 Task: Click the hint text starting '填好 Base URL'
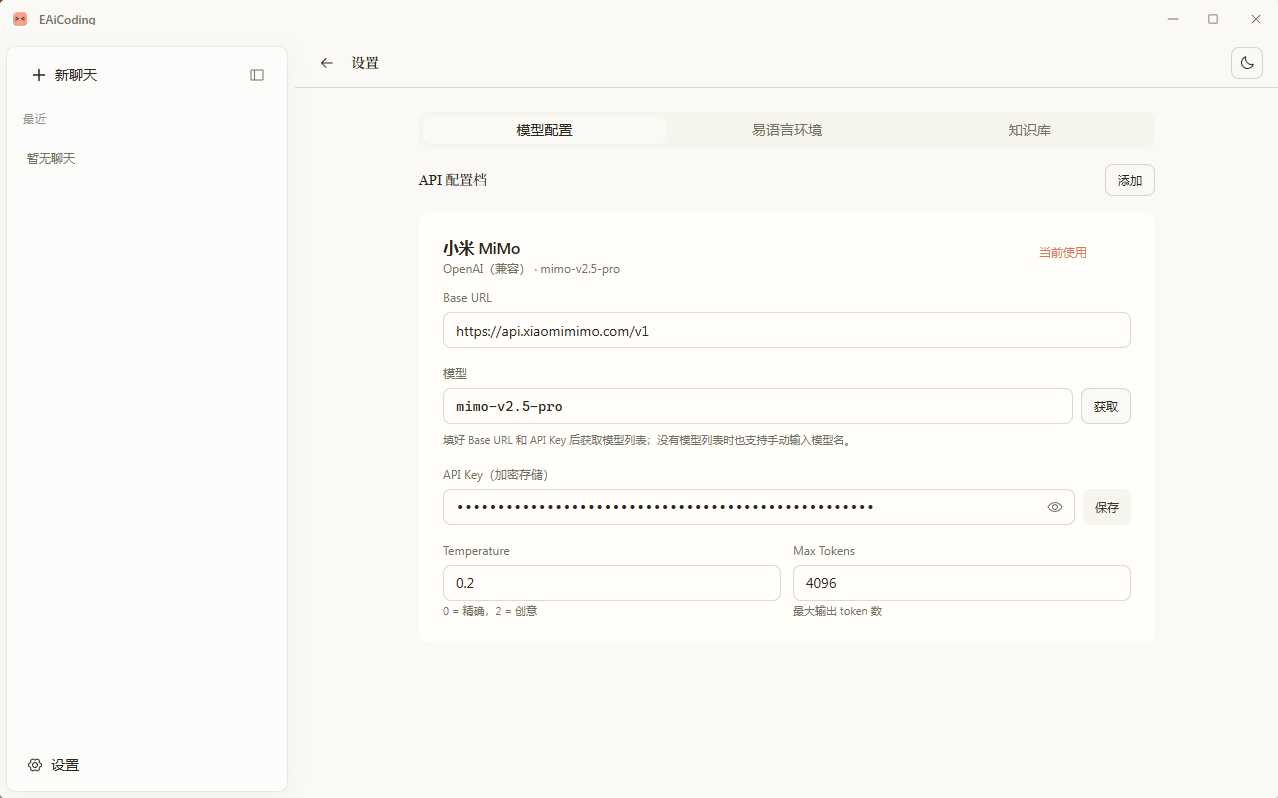tap(649, 440)
